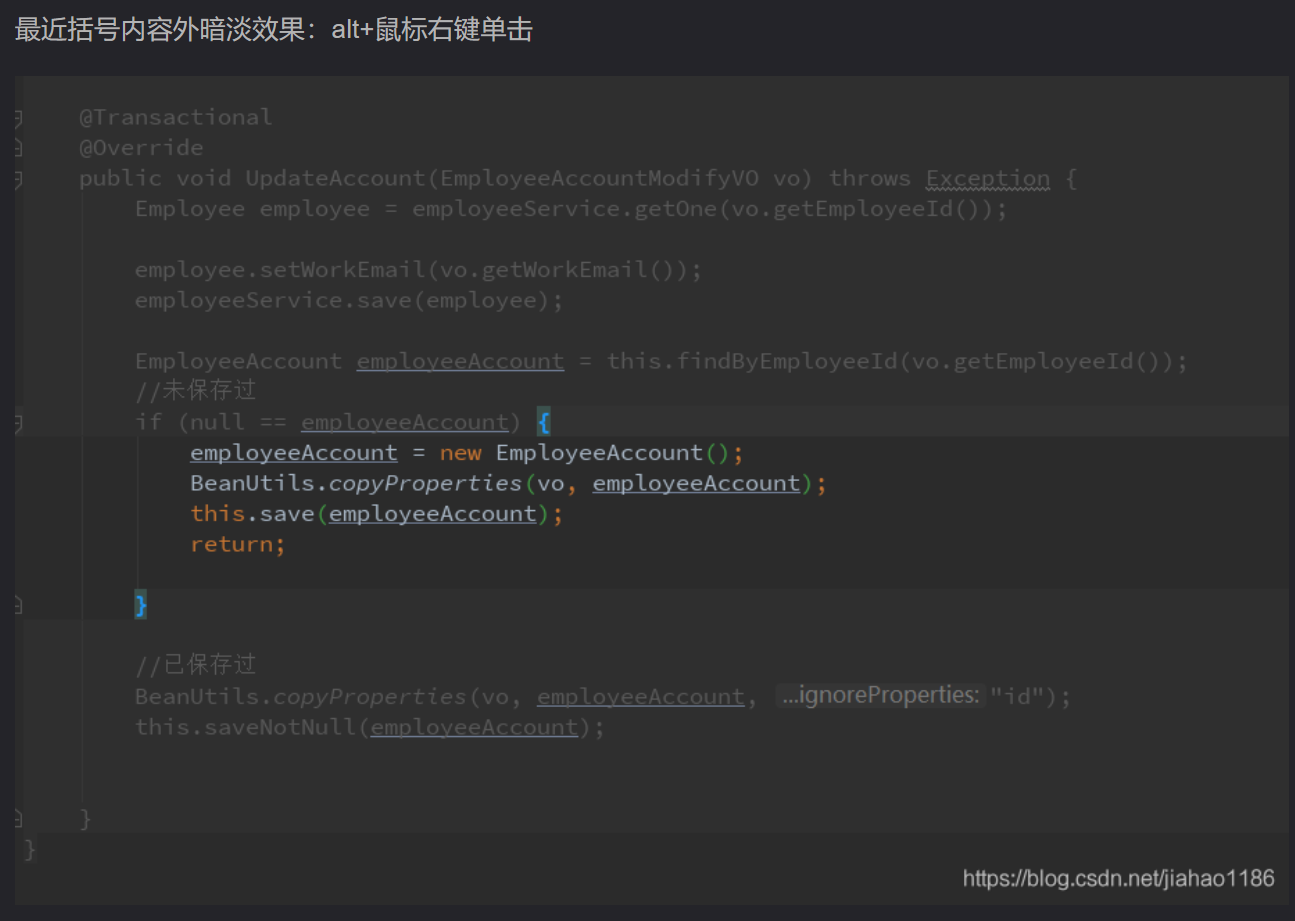Collapse the fold marker beside @Transactional
The width and height of the screenshot is (1295, 921).
pyautogui.click(x=18, y=119)
